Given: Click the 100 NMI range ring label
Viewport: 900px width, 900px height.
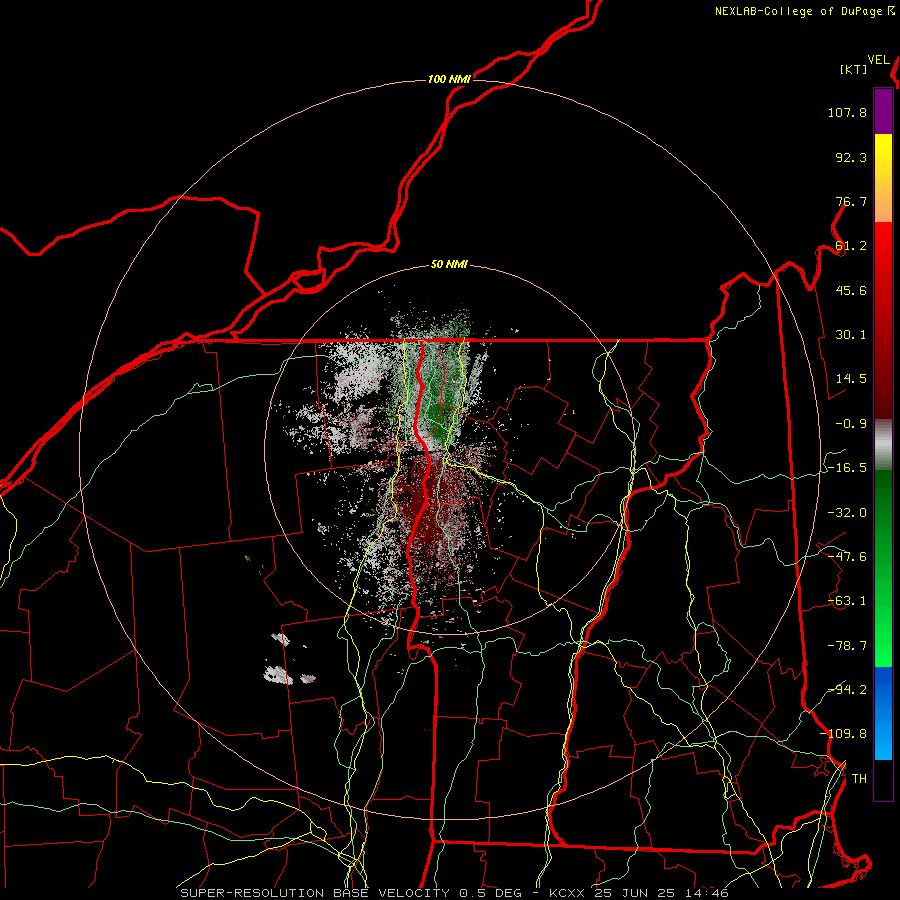Looking at the screenshot, I should [x=449, y=79].
